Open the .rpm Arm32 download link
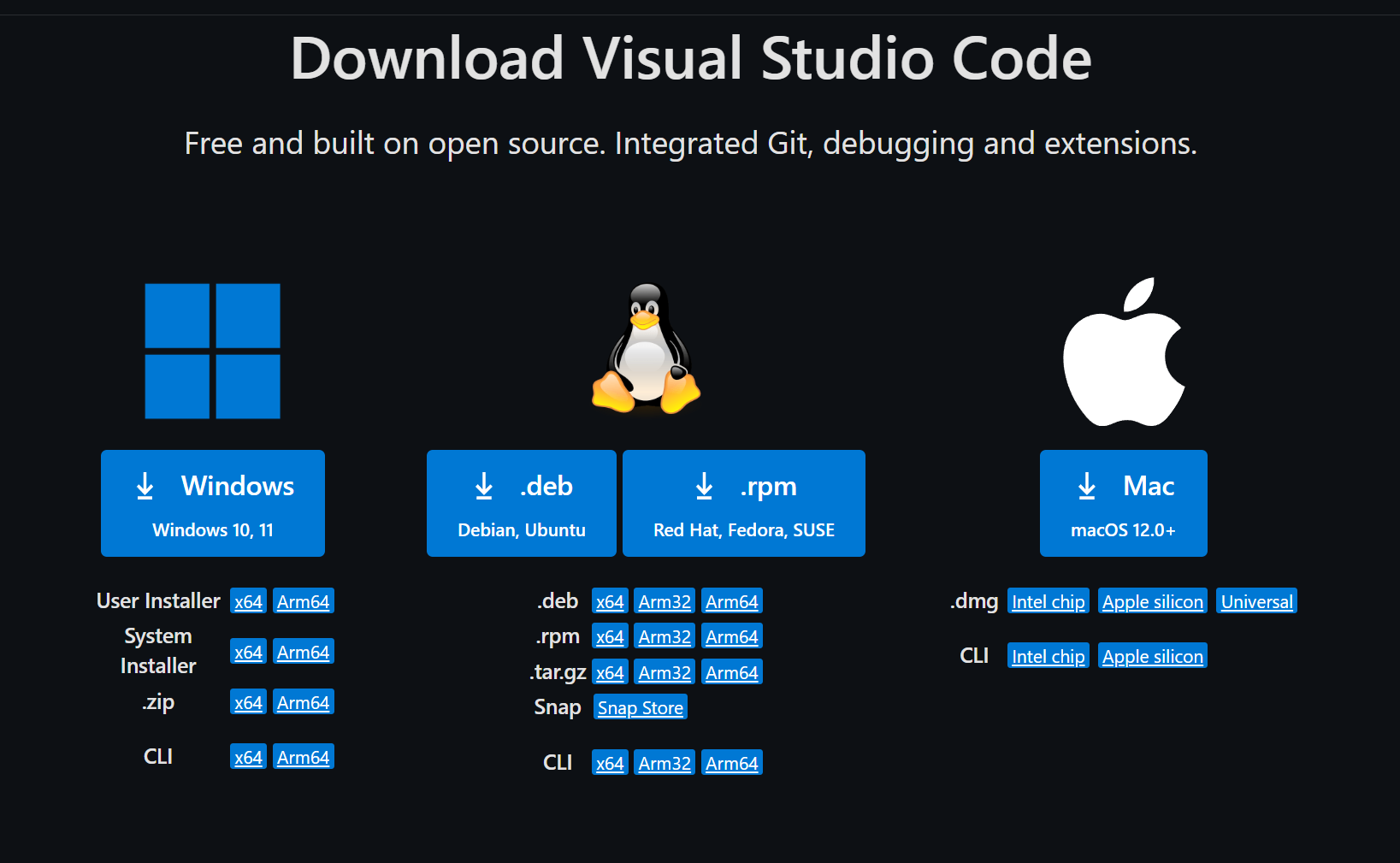The image size is (1400, 863). pyautogui.click(x=665, y=636)
